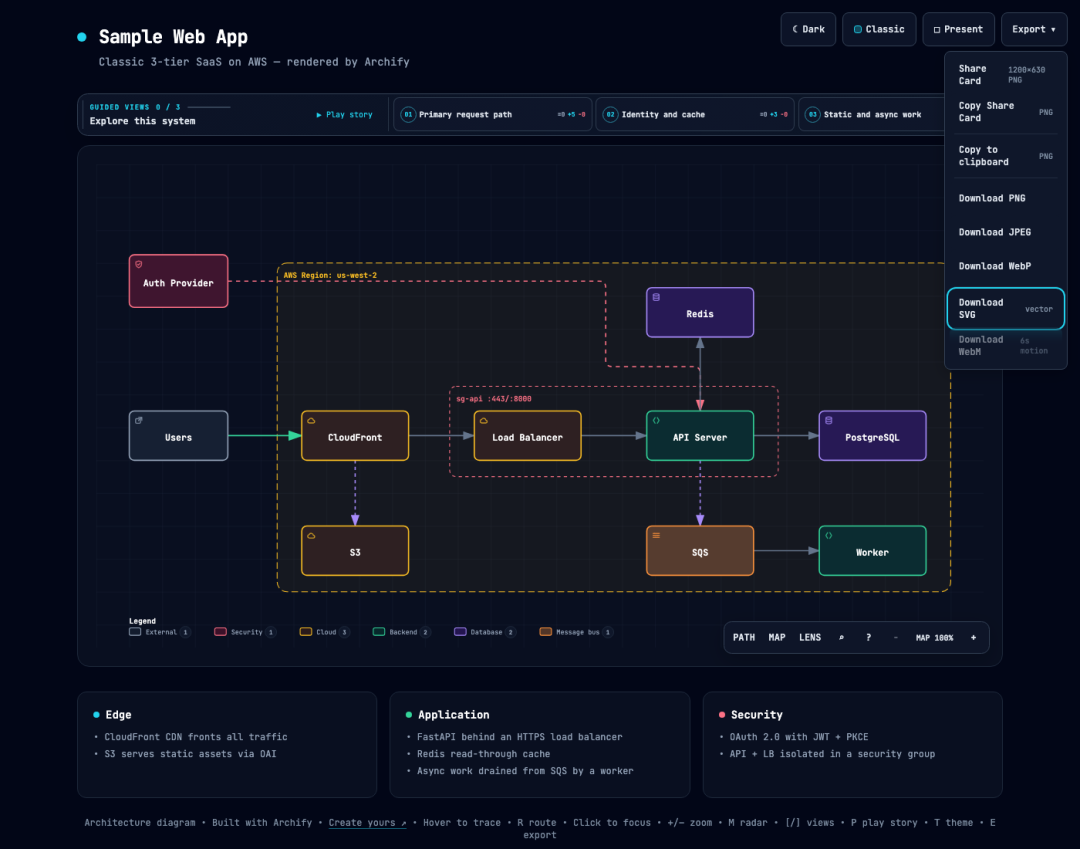Select the Load Balancer node

click(528, 436)
